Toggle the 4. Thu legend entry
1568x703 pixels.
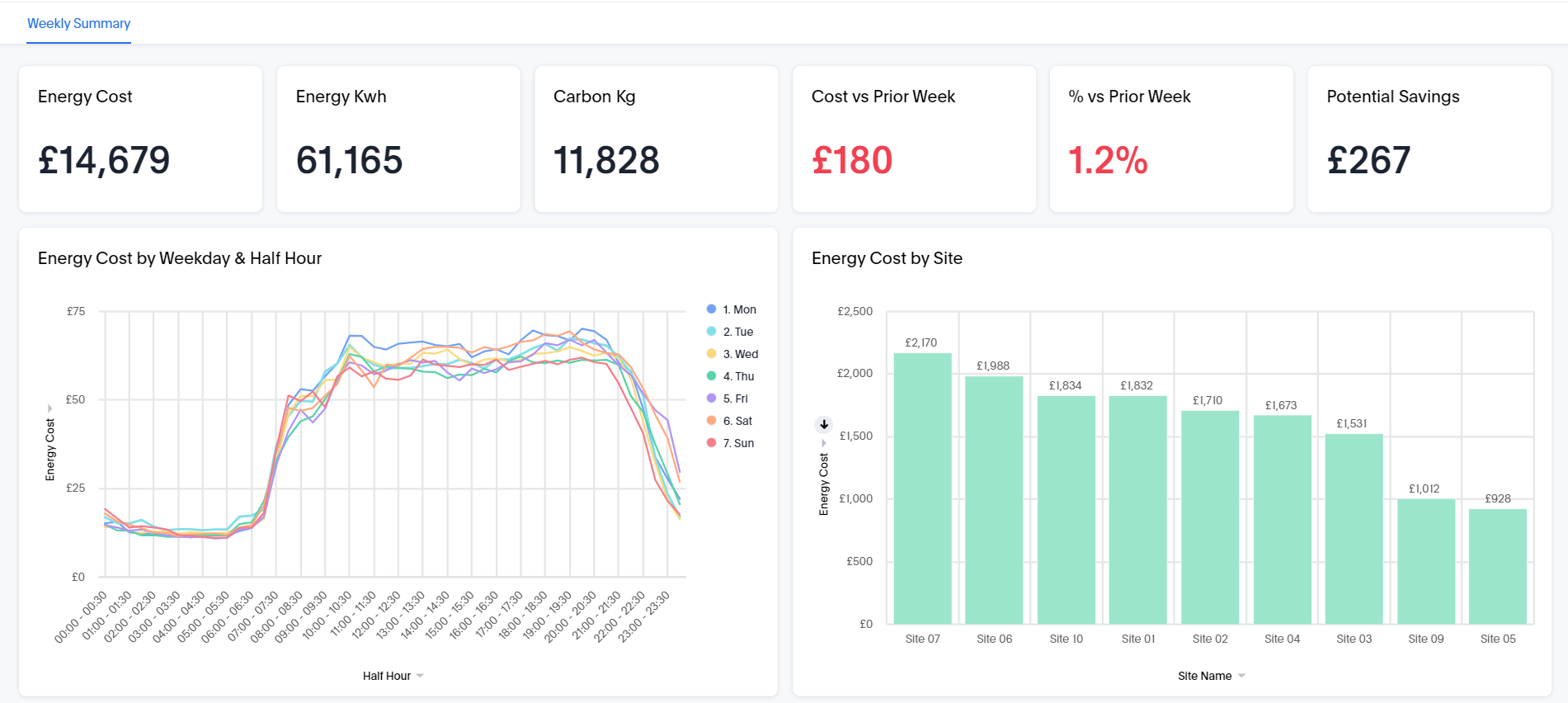point(731,376)
